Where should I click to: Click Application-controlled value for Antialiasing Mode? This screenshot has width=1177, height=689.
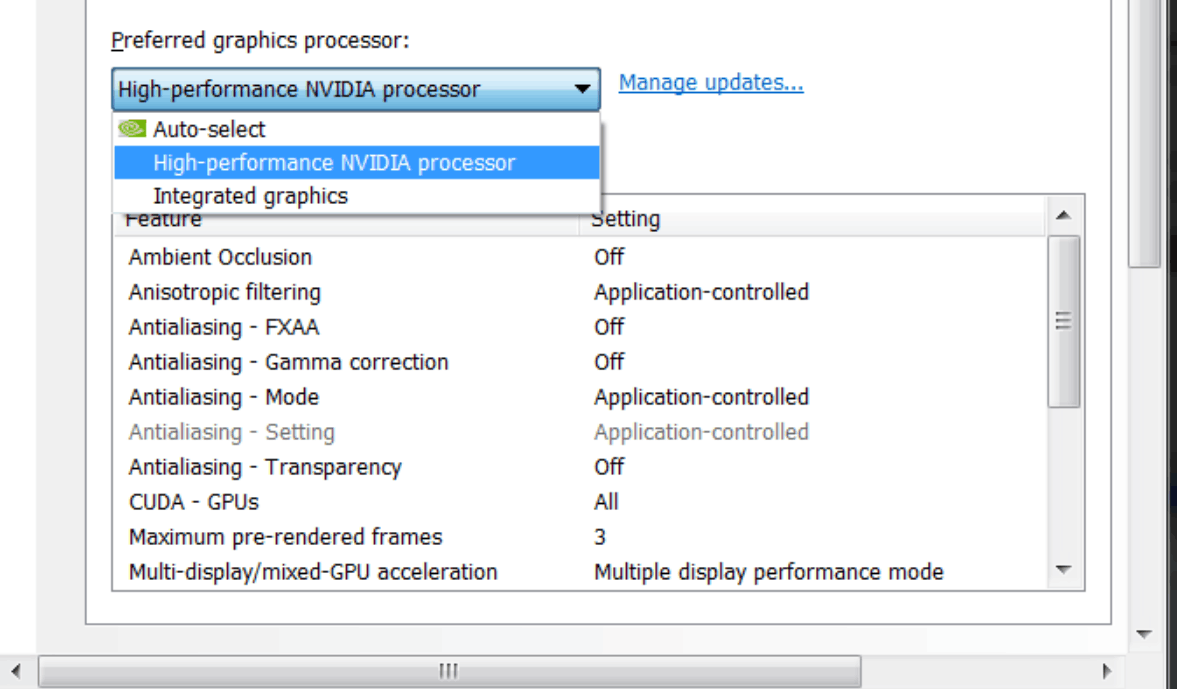point(701,397)
